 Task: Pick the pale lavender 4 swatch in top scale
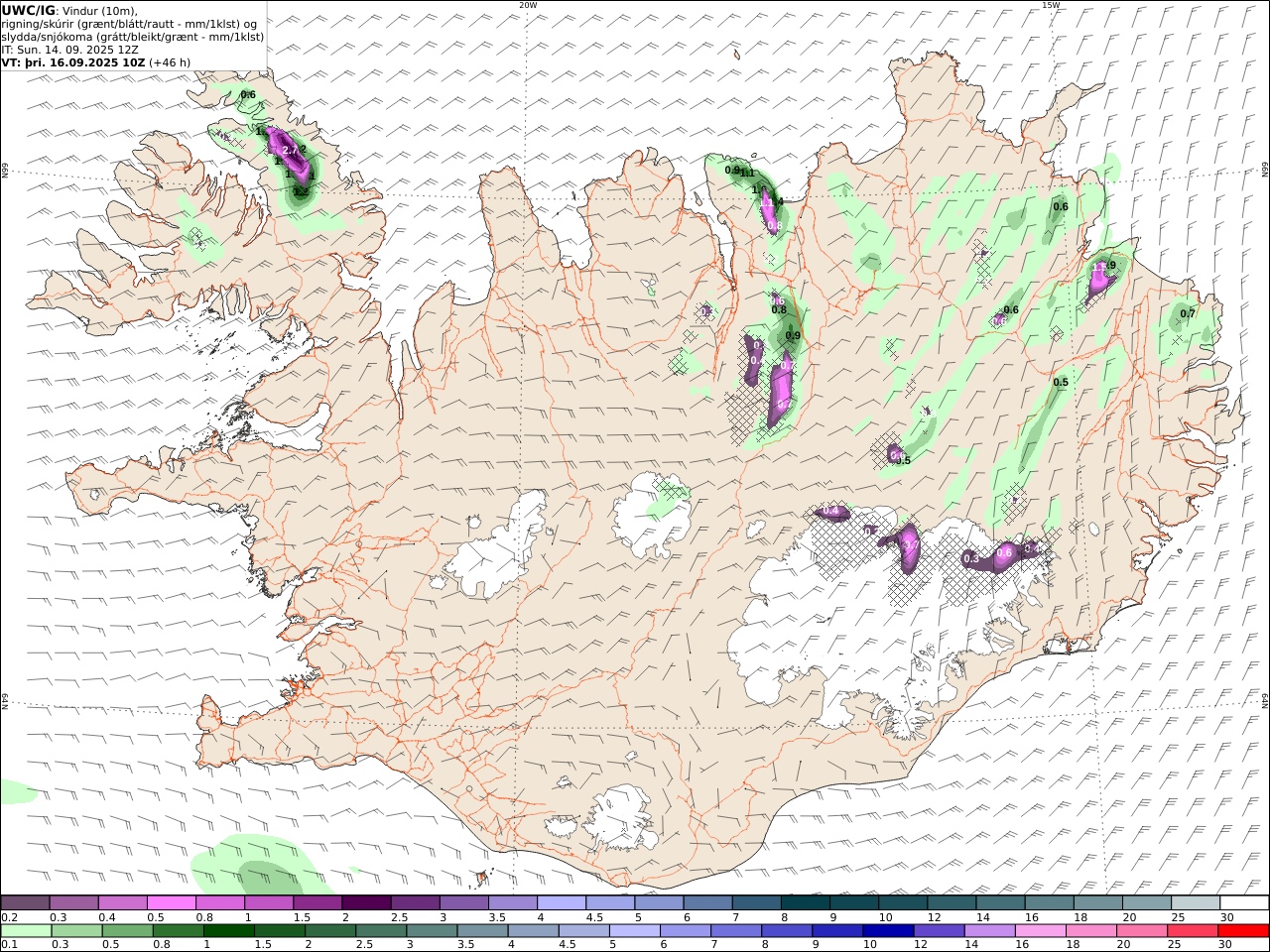point(562,902)
